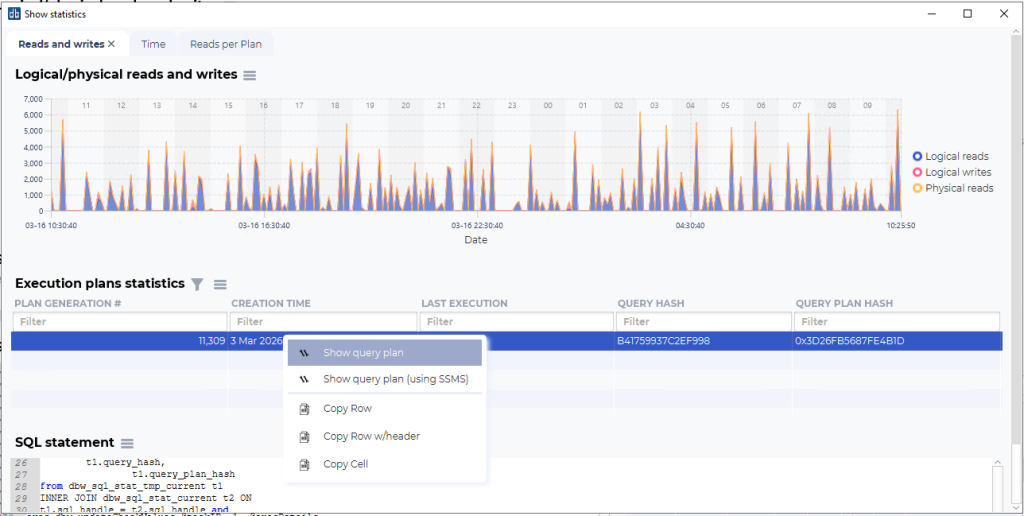Click the 0x3D26FB5687FE4B1D plan hash cell
This screenshot has height=516, width=1024.
click(x=897, y=341)
